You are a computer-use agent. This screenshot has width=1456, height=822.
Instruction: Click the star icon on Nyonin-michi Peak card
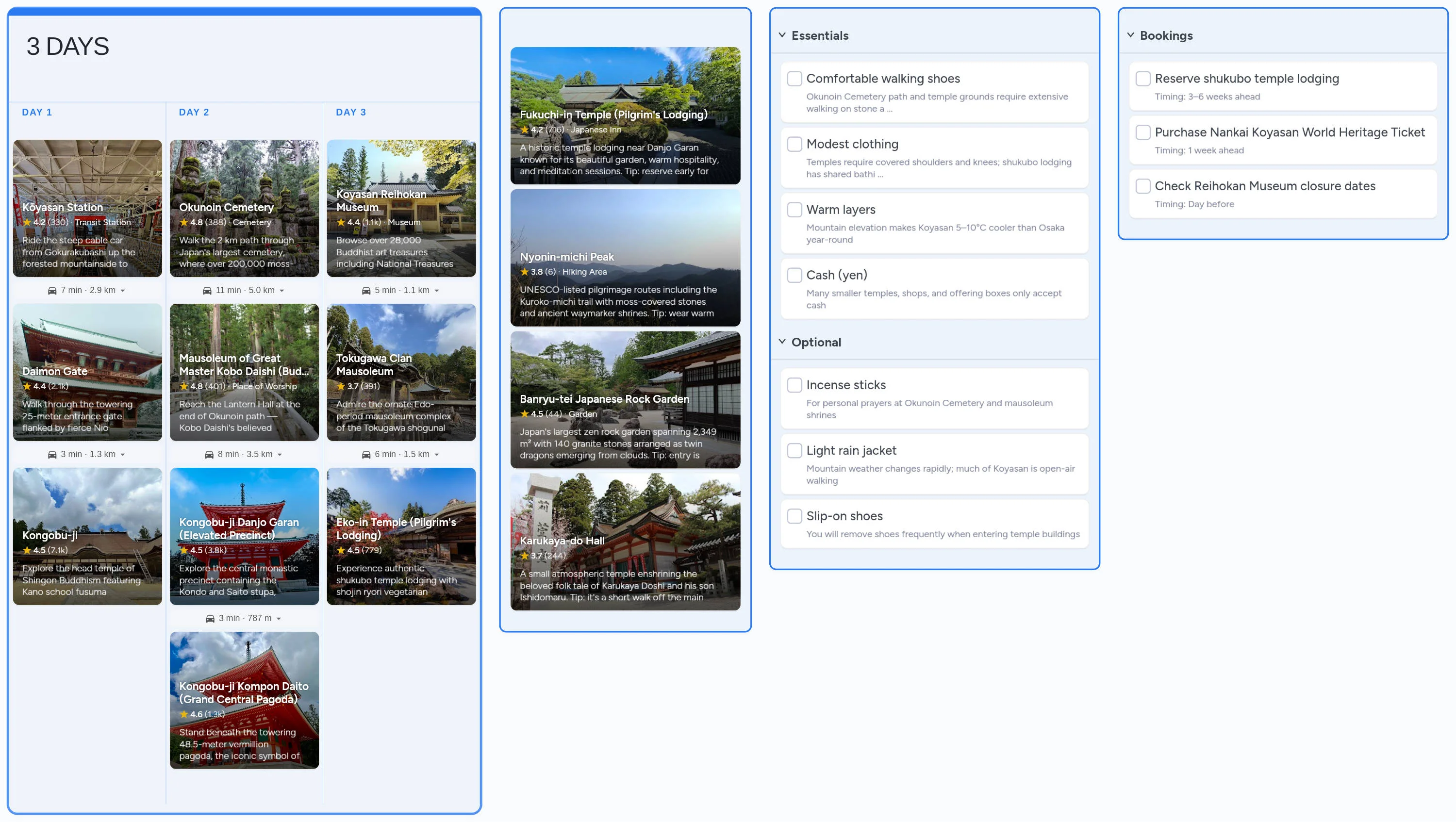click(x=525, y=272)
